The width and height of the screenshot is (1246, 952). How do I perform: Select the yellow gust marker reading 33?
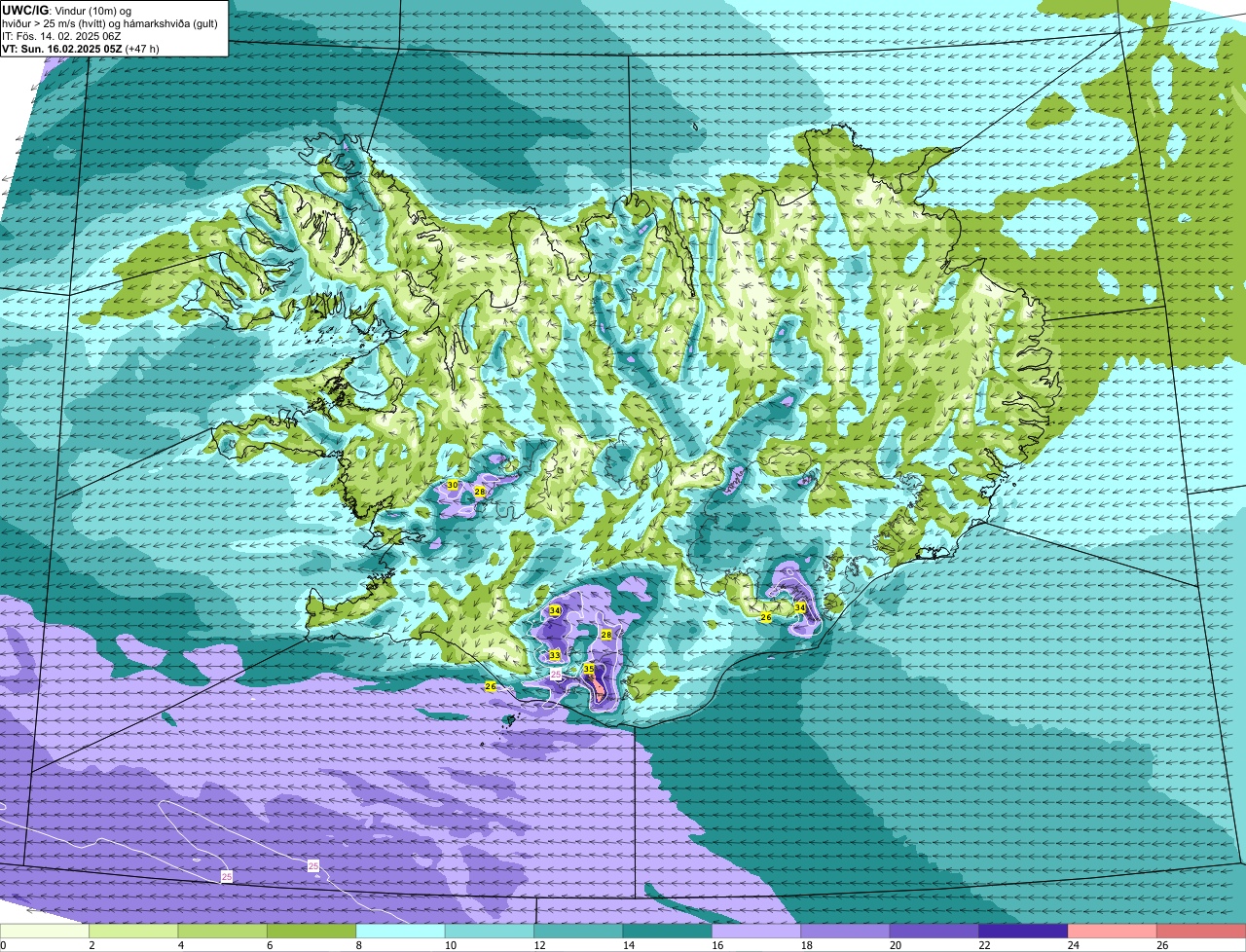coord(554,655)
